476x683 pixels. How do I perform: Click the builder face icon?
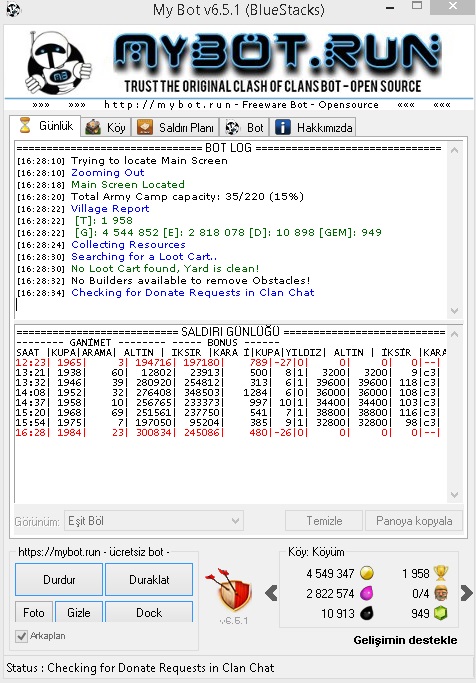click(x=441, y=593)
